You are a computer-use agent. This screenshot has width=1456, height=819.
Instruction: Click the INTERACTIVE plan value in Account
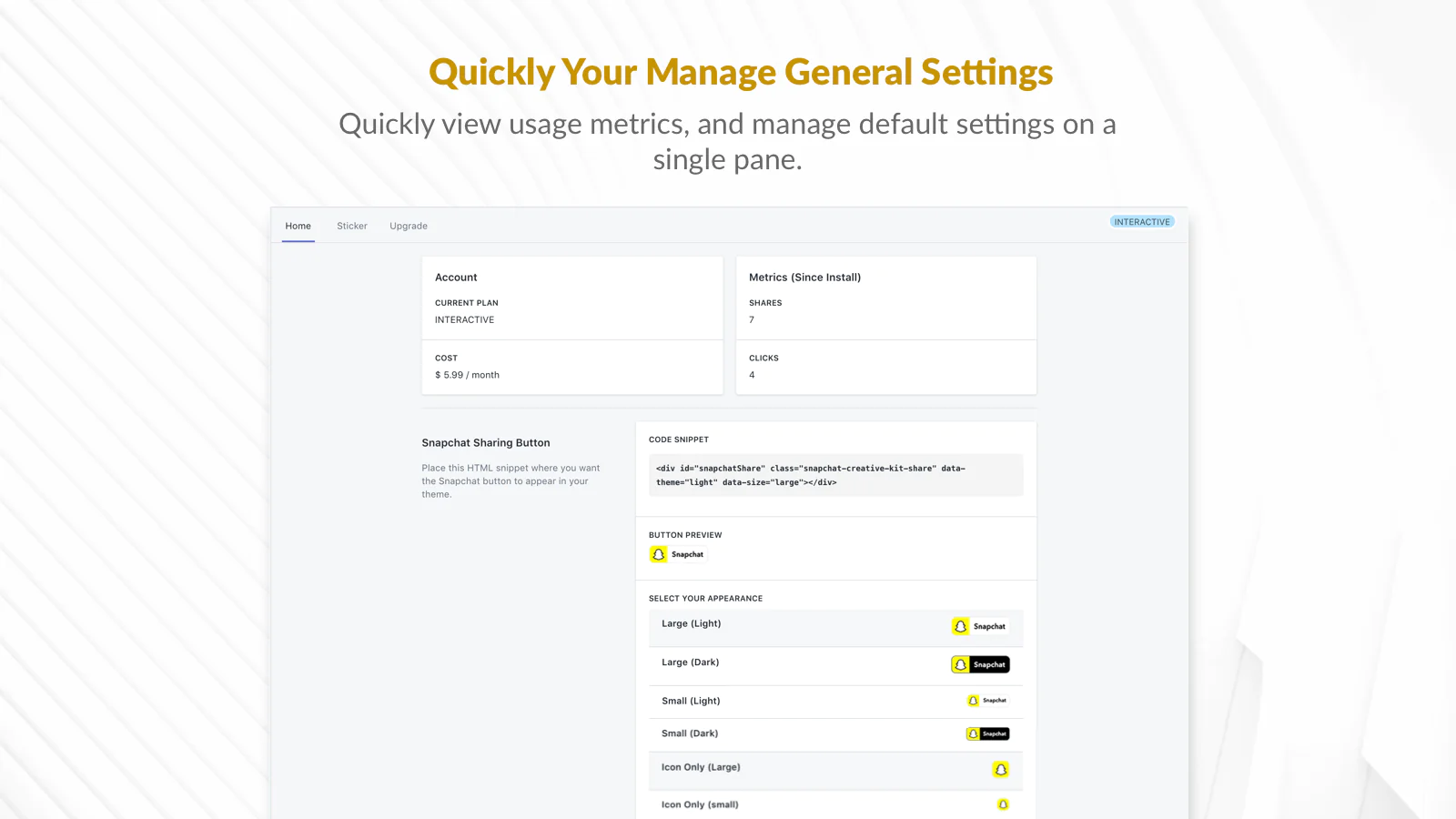(464, 320)
